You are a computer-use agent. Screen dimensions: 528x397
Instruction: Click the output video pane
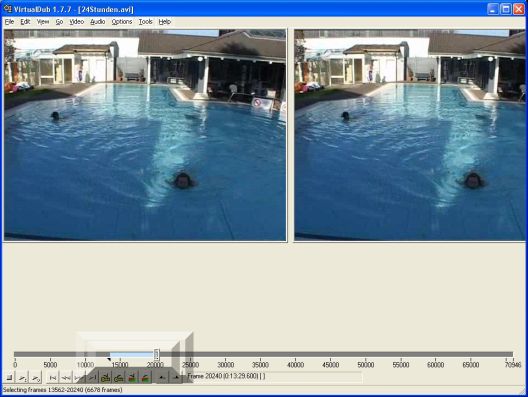[409, 135]
